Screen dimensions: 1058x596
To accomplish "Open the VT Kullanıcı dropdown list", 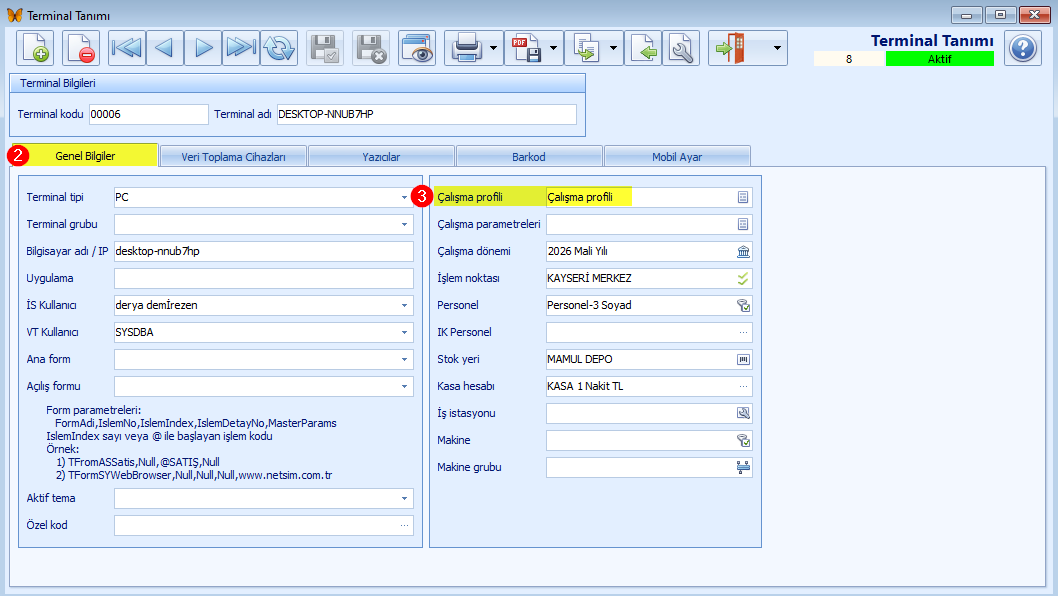I will (404, 332).
